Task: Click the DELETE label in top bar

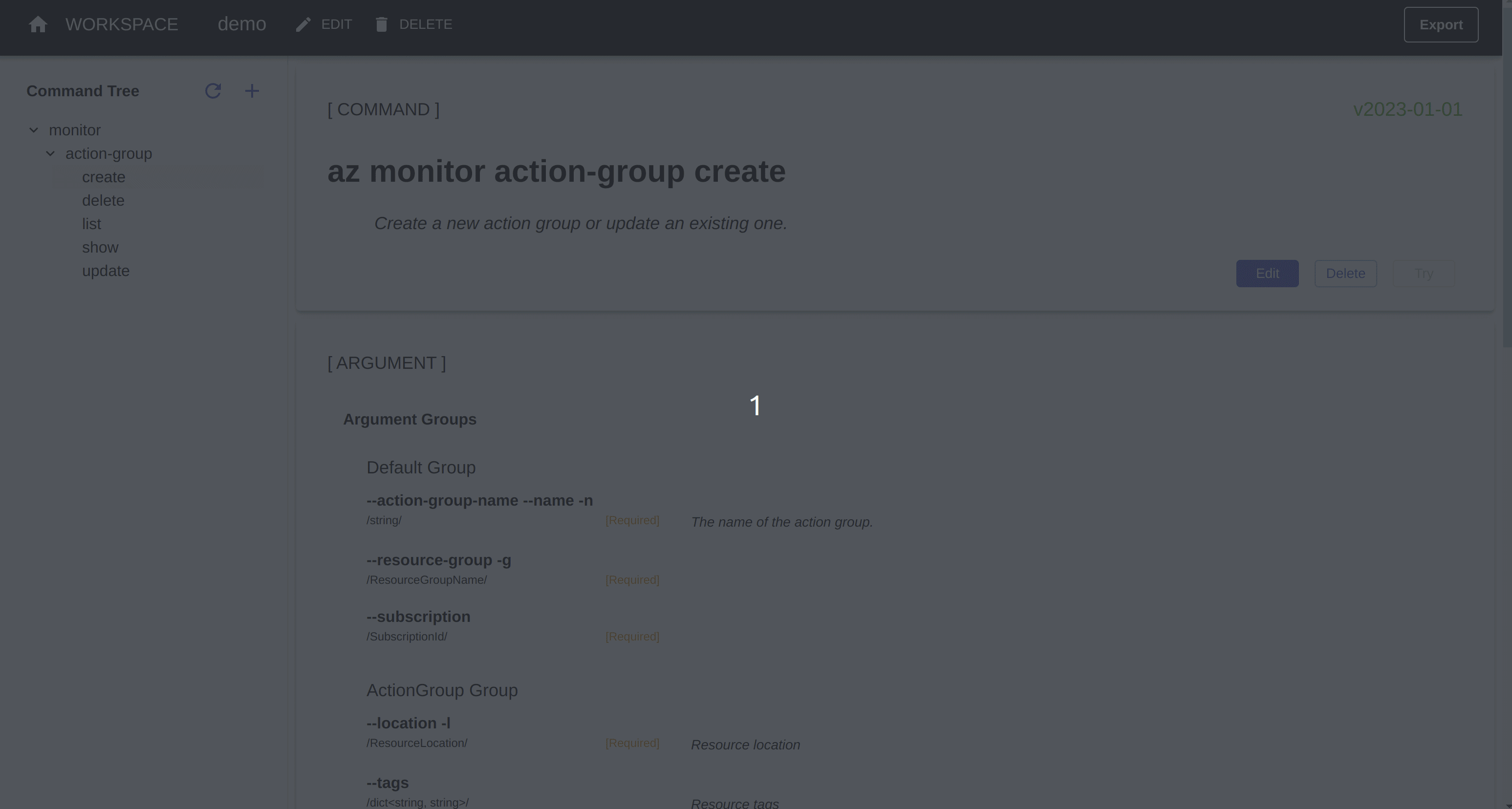Action: (426, 24)
